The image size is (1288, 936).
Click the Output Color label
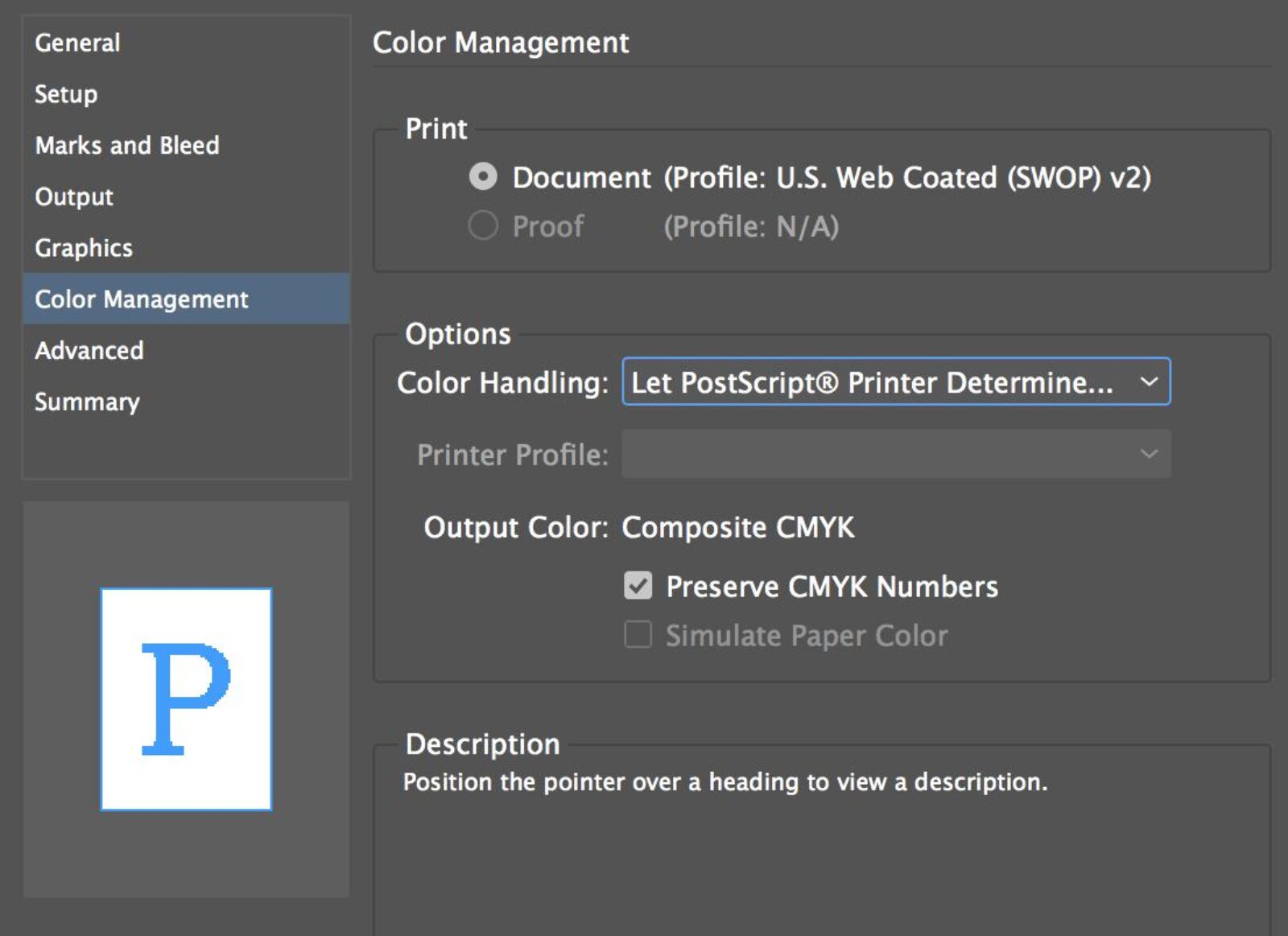(516, 528)
